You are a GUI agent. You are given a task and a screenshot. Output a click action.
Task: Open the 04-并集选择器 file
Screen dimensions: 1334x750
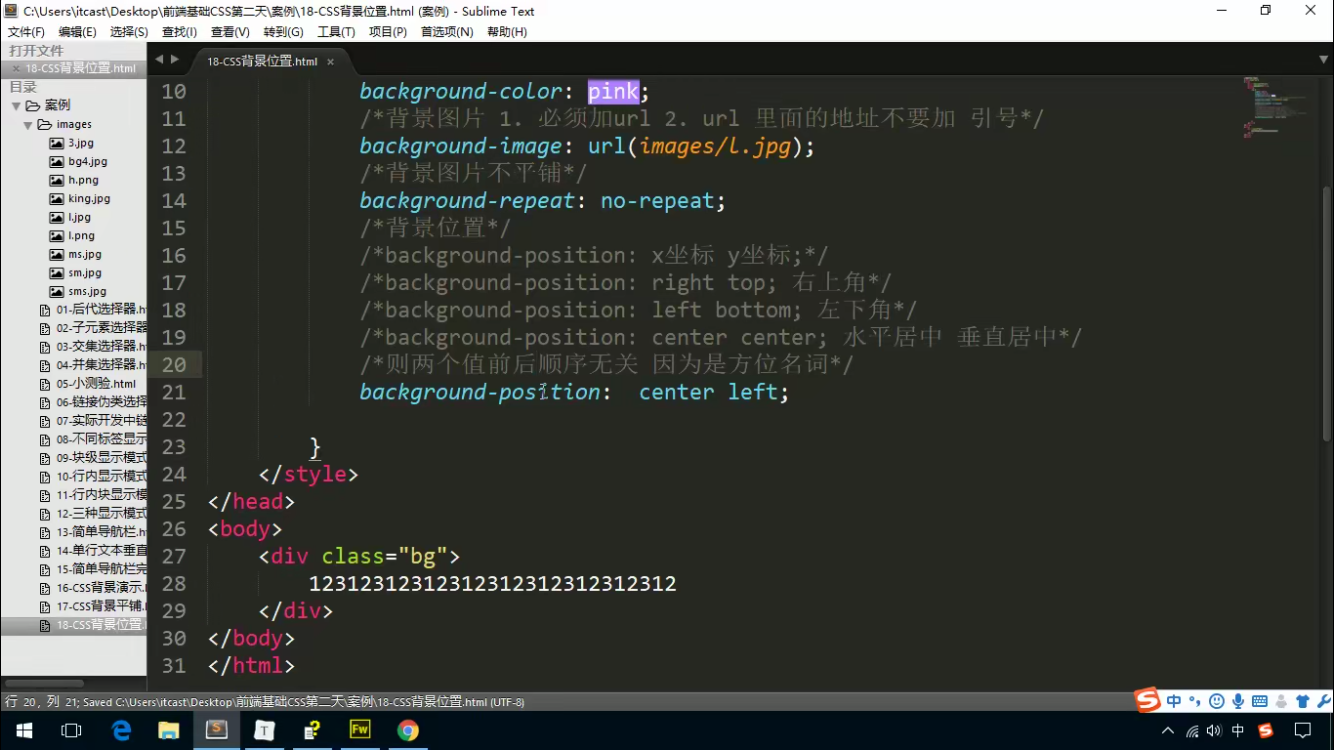click(x=101, y=365)
